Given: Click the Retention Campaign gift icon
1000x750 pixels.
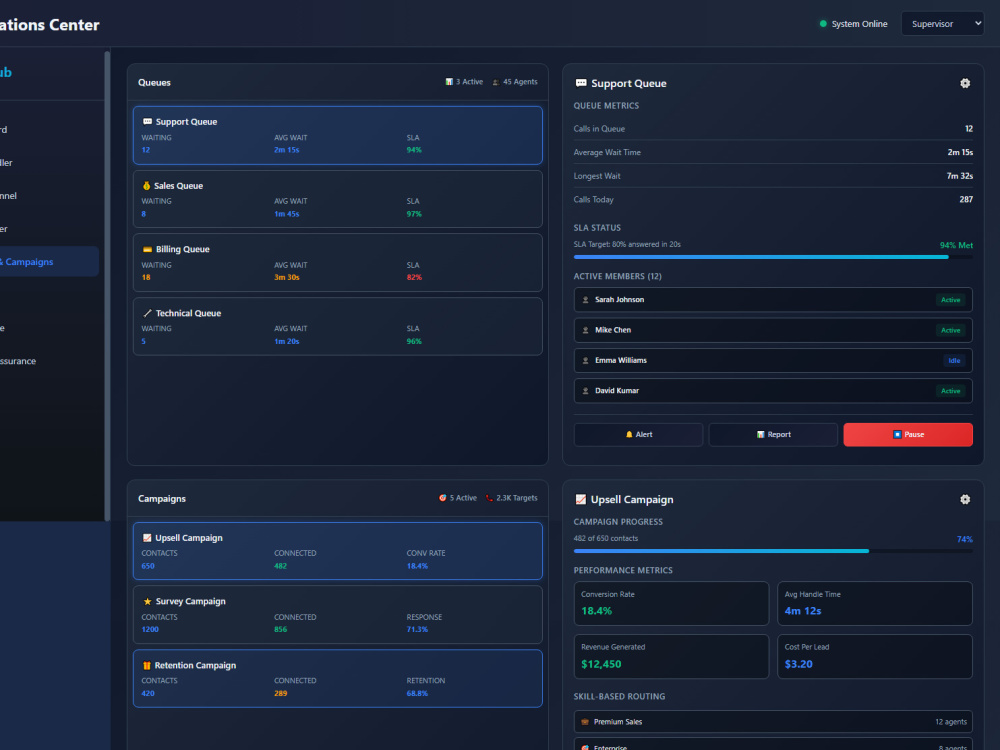Looking at the screenshot, I should coord(147,665).
